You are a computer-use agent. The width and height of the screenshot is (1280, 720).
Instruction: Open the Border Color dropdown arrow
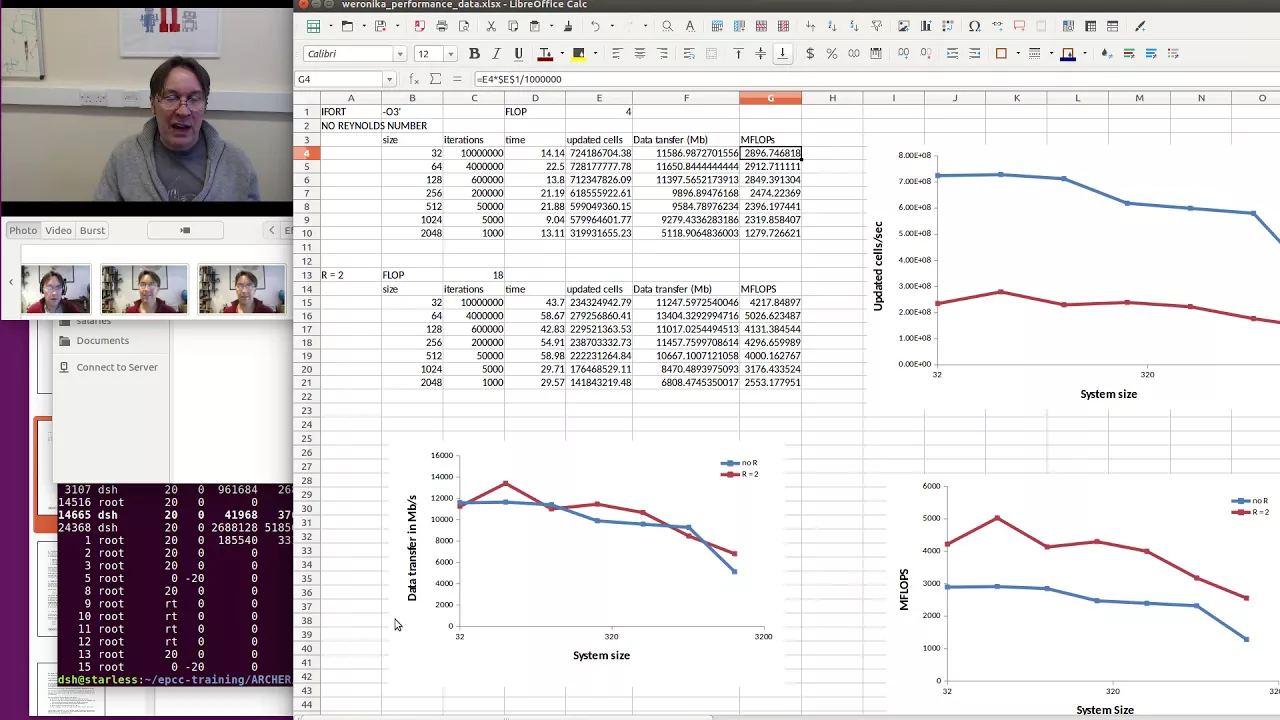click(1085, 54)
